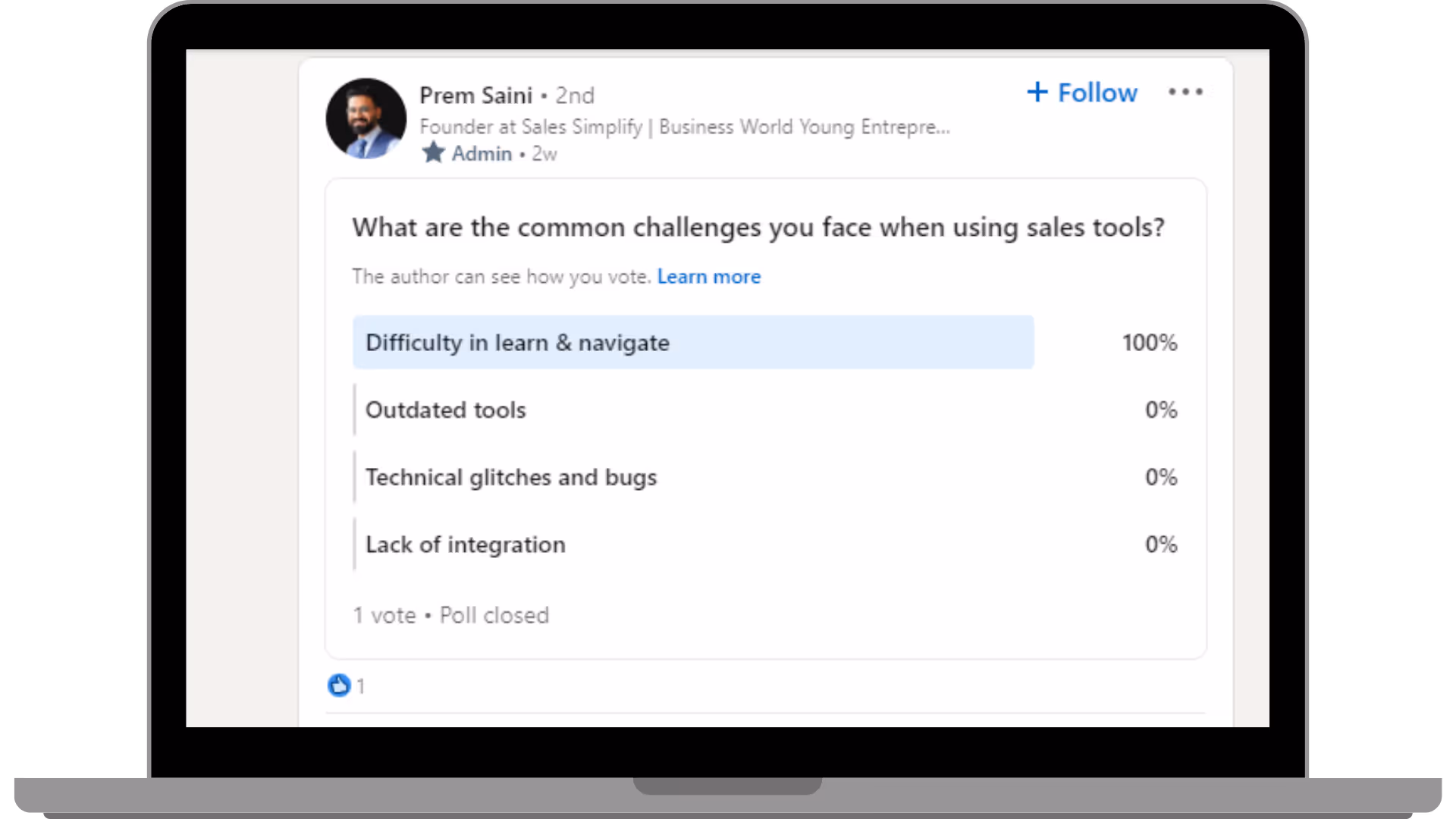Viewport: 1456px width, 819px height.
Task: Select the Difficulty in learn & navigate option
Action: pyautogui.click(x=517, y=343)
